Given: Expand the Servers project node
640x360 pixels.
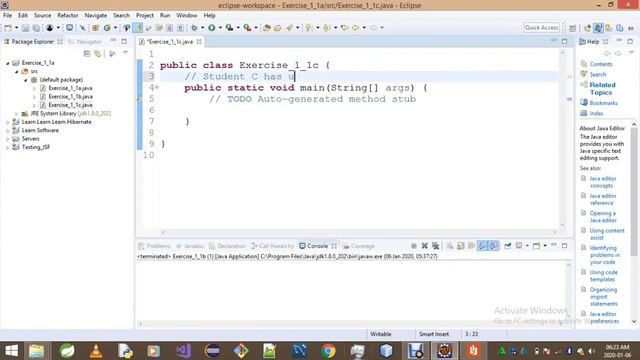Looking at the screenshot, I should point(7,139).
